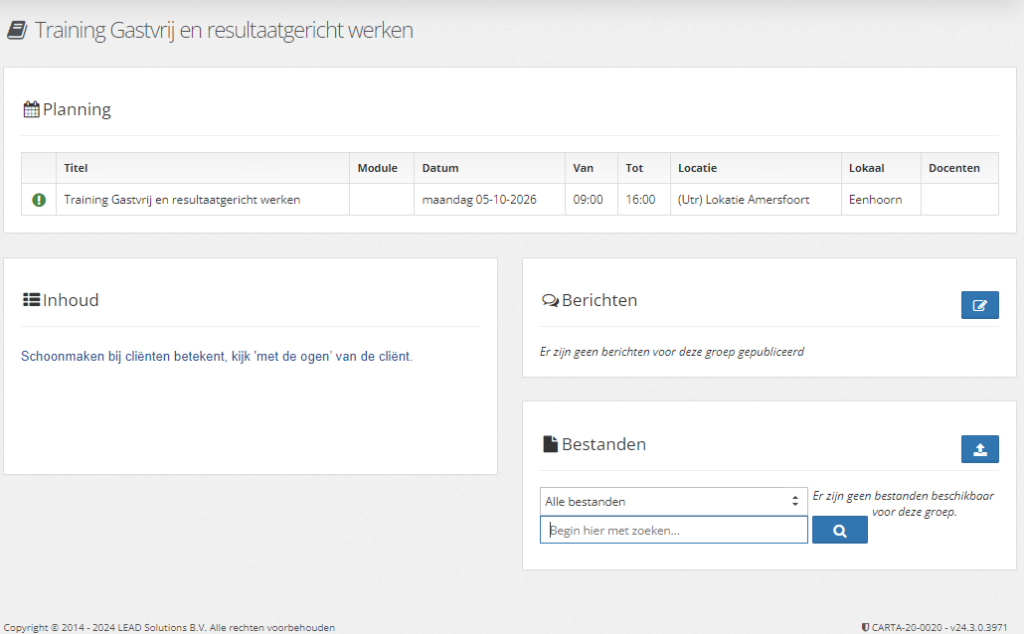Click the LEAD Solutions copyright text

(169, 627)
